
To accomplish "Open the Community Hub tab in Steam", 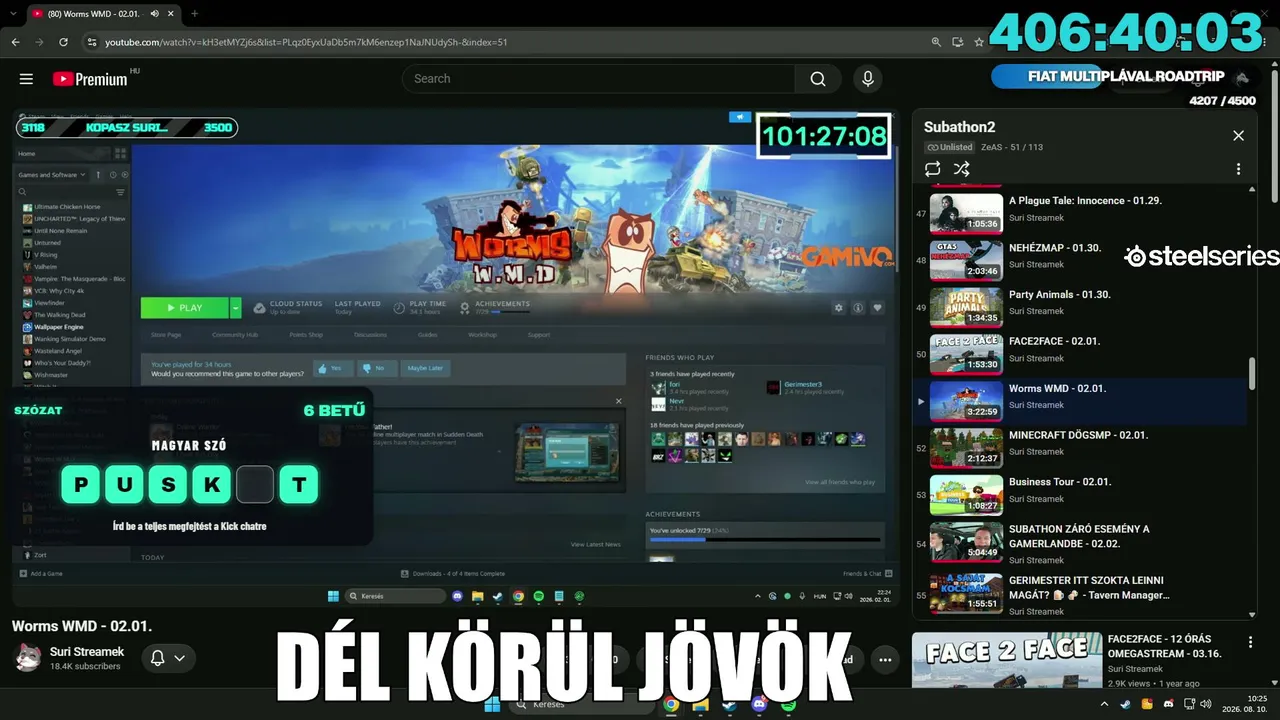I will pyautogui.click(x=235, y=335).
